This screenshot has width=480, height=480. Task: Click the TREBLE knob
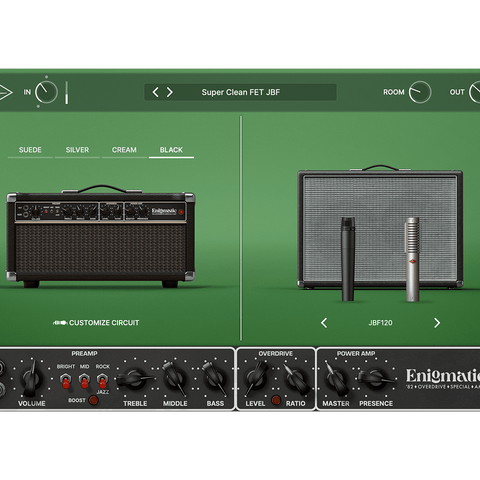pos(135,379)
